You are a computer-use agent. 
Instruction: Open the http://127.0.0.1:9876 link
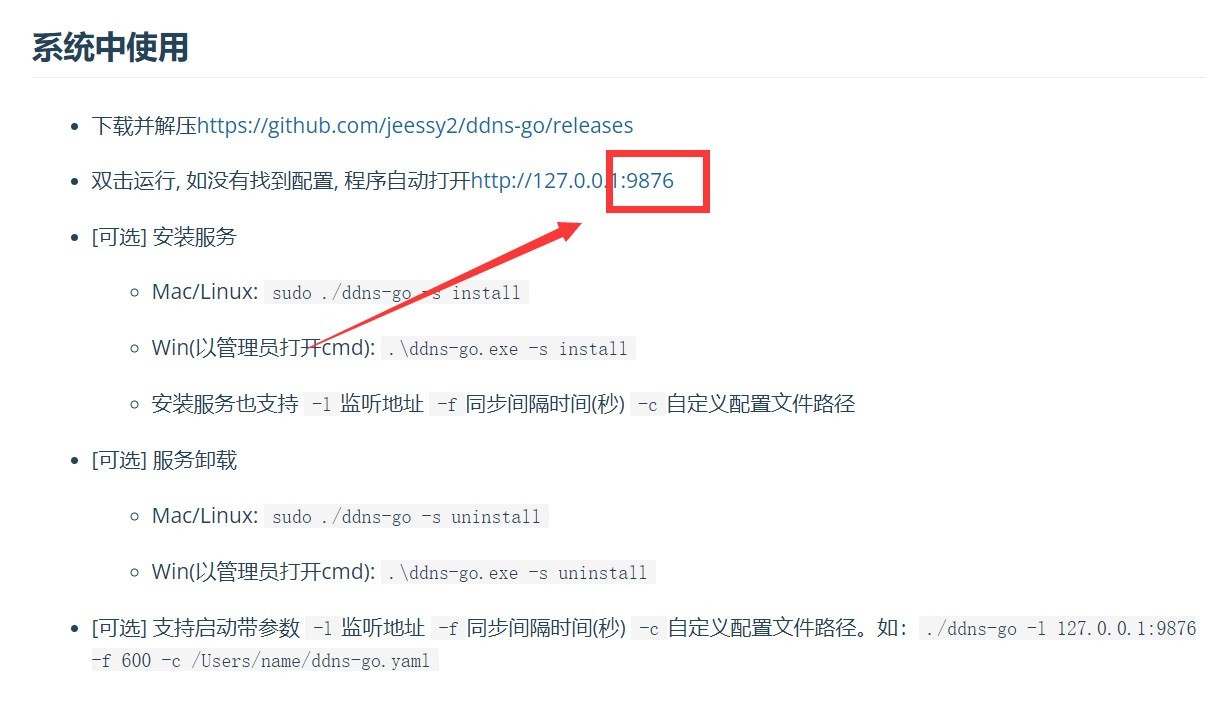tap(572, 181)
